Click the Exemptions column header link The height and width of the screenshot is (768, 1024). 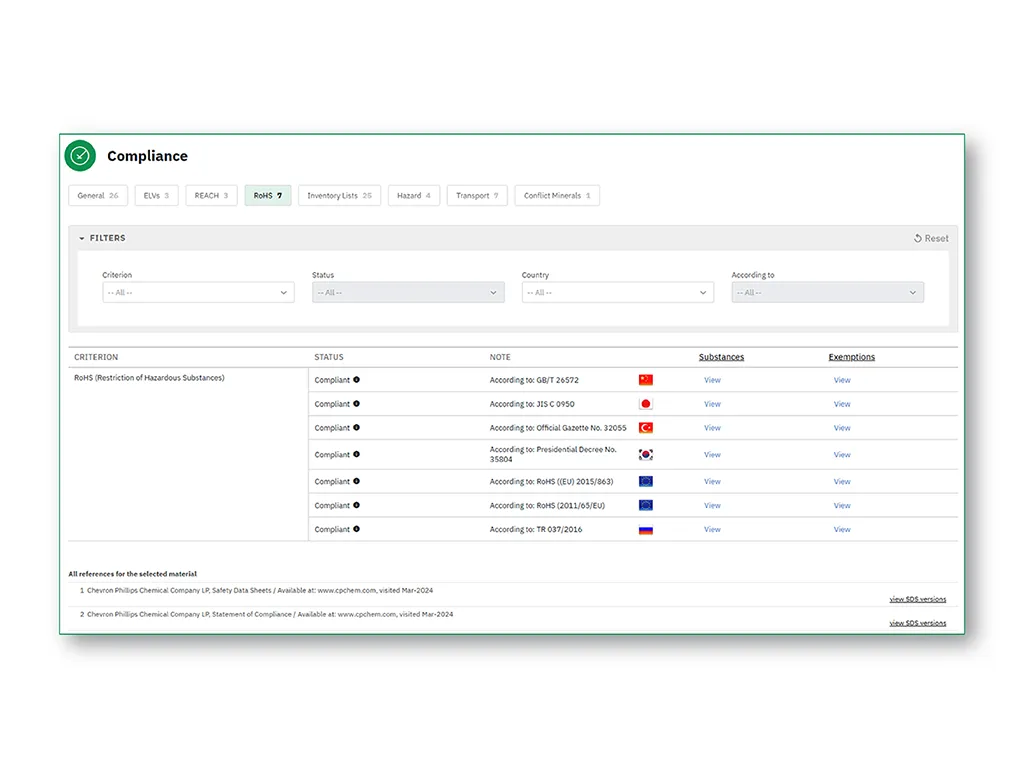click(x=852, y=357)
